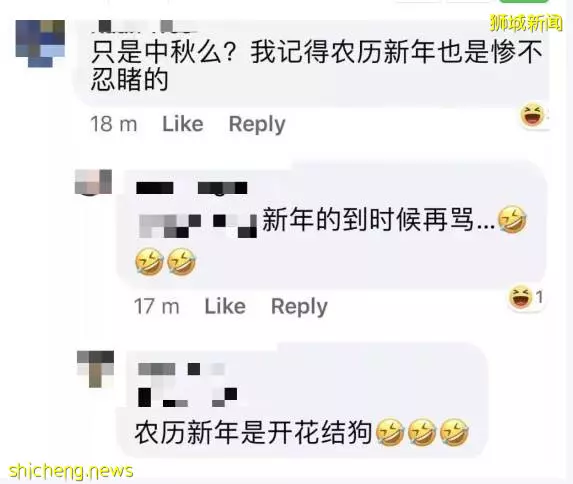The height and width of the screenshot is (484, 573).
Task: Click the shicheng.news watermark link
Action: tap(71, 472)
